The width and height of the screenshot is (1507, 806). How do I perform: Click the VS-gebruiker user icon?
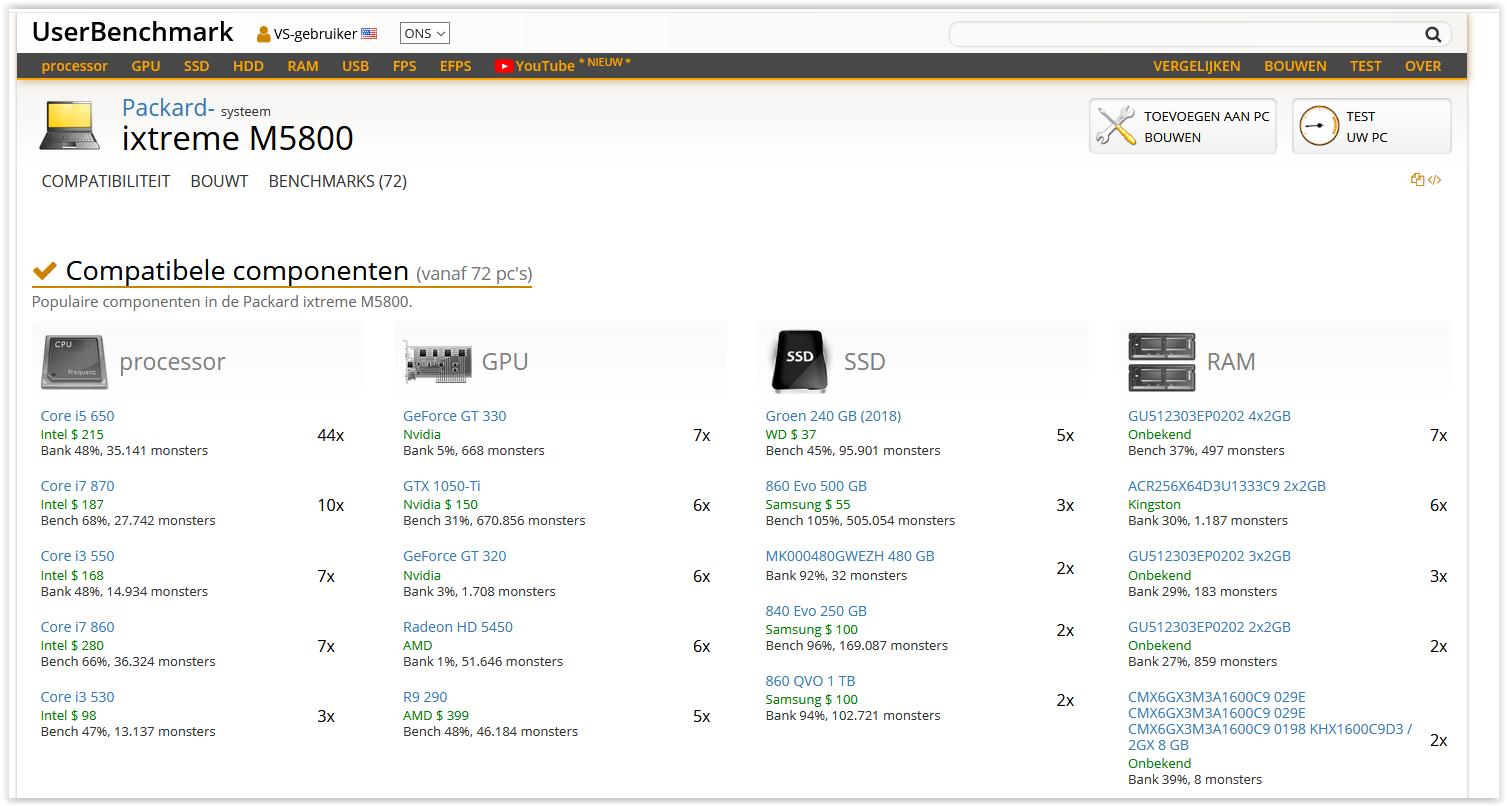click(x=264, y=34)
